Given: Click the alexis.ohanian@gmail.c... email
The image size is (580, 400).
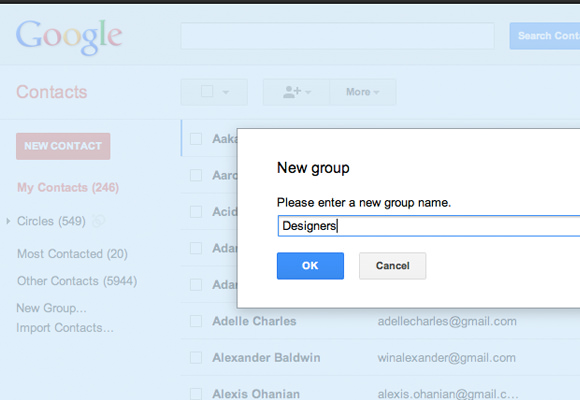Looking at the screenshot, I should pyautogui.click(x=448, y=394).
